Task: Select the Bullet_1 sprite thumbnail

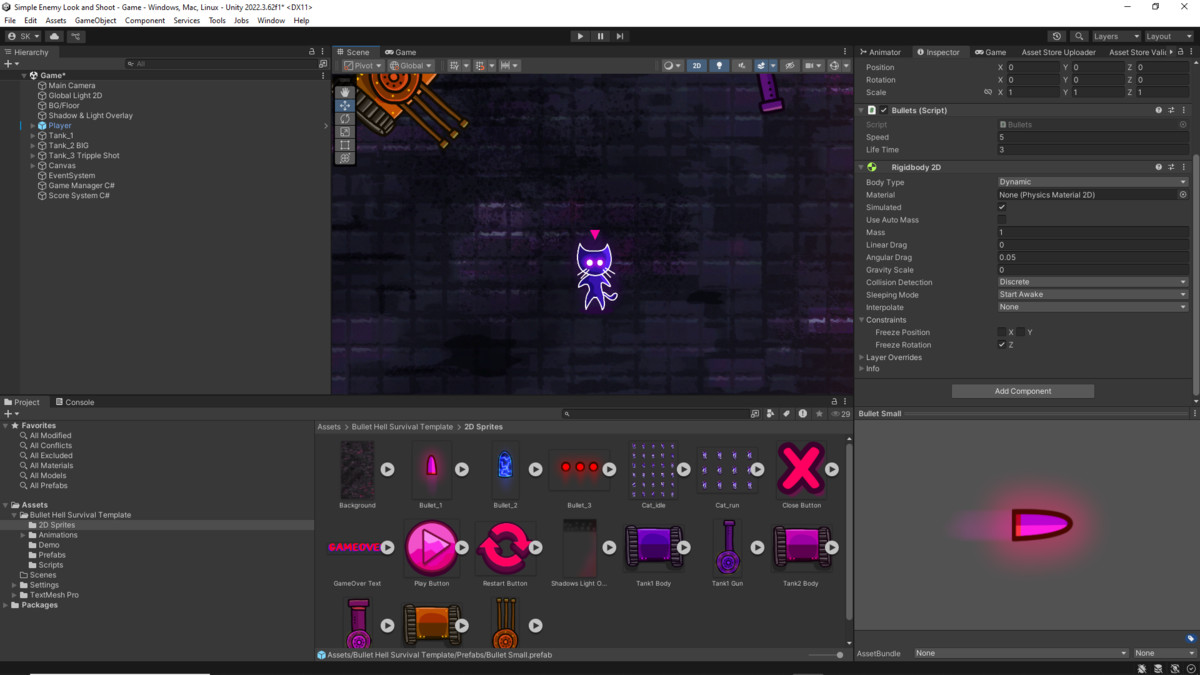Action: point(433,468)
